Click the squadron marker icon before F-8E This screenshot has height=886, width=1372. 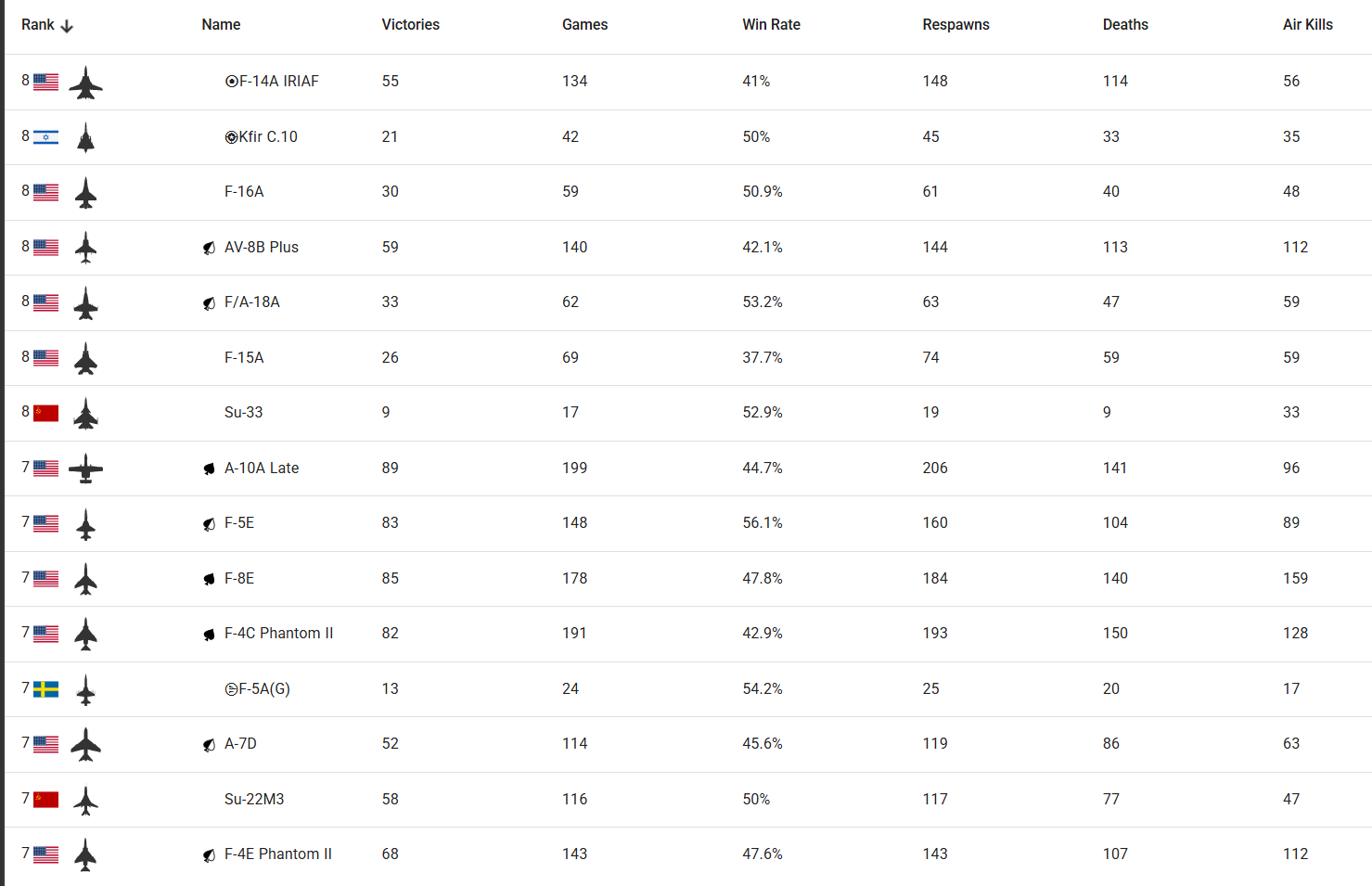pyautogui.click(x=210, y=579)
